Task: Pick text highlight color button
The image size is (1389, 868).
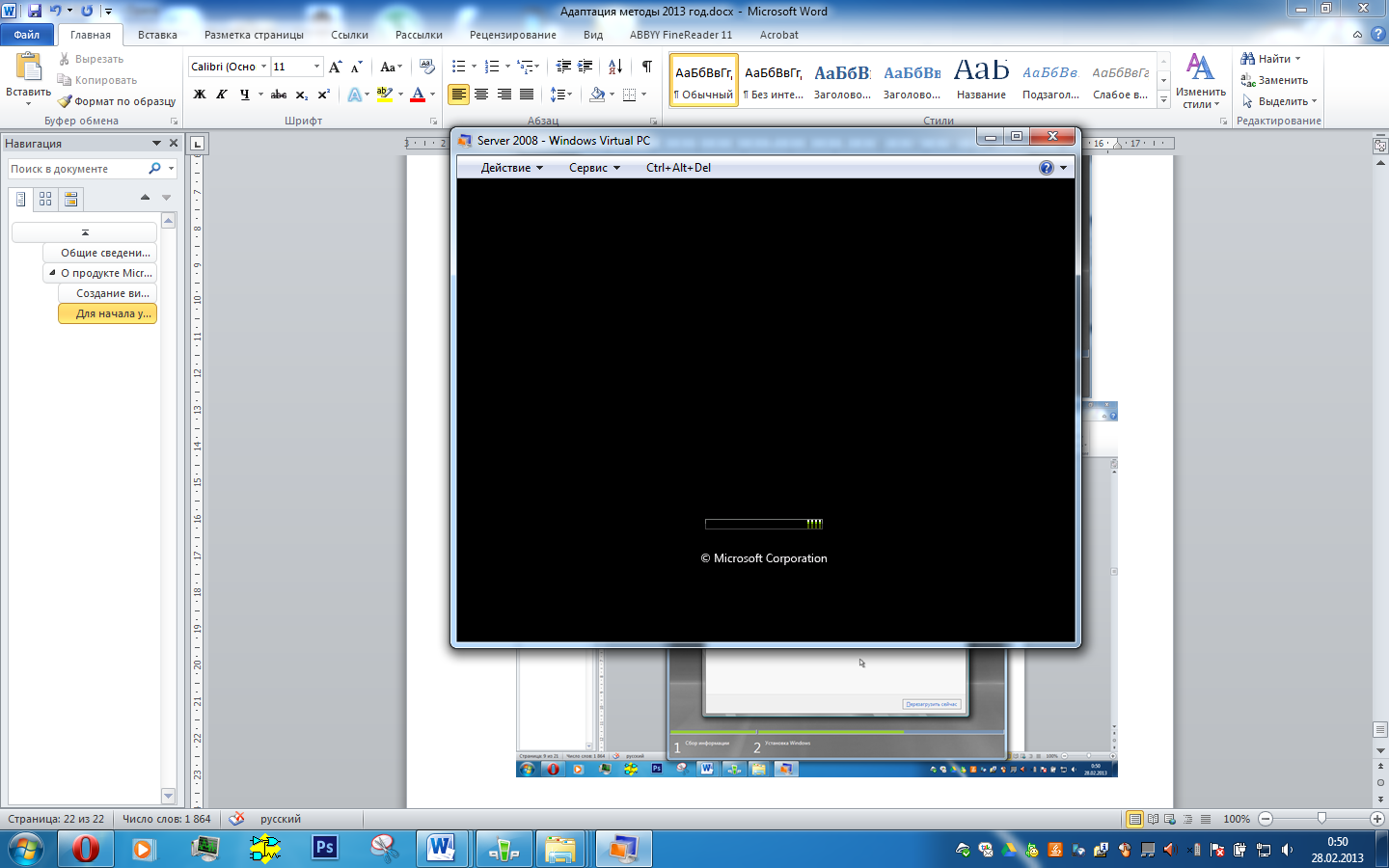Action: [x=385, y=95]
